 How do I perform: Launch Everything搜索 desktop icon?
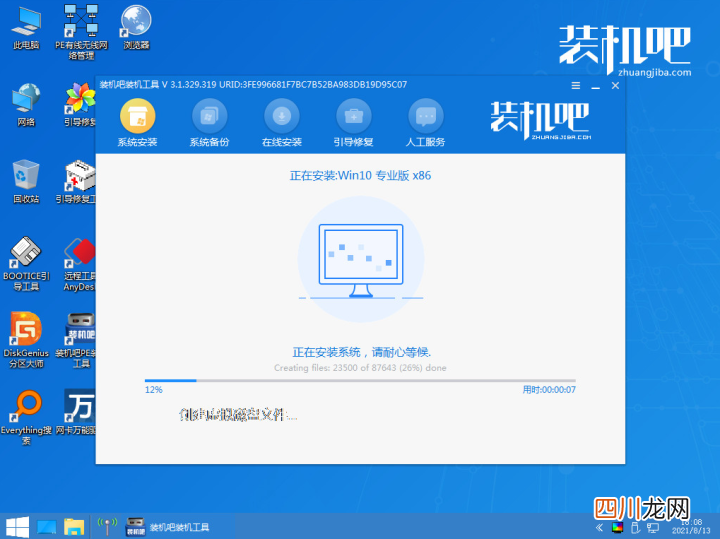[26, 417]
